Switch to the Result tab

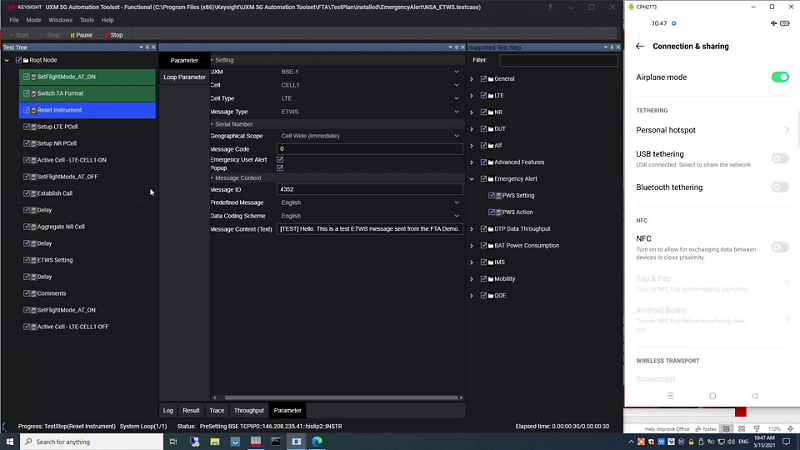(191, 410)
